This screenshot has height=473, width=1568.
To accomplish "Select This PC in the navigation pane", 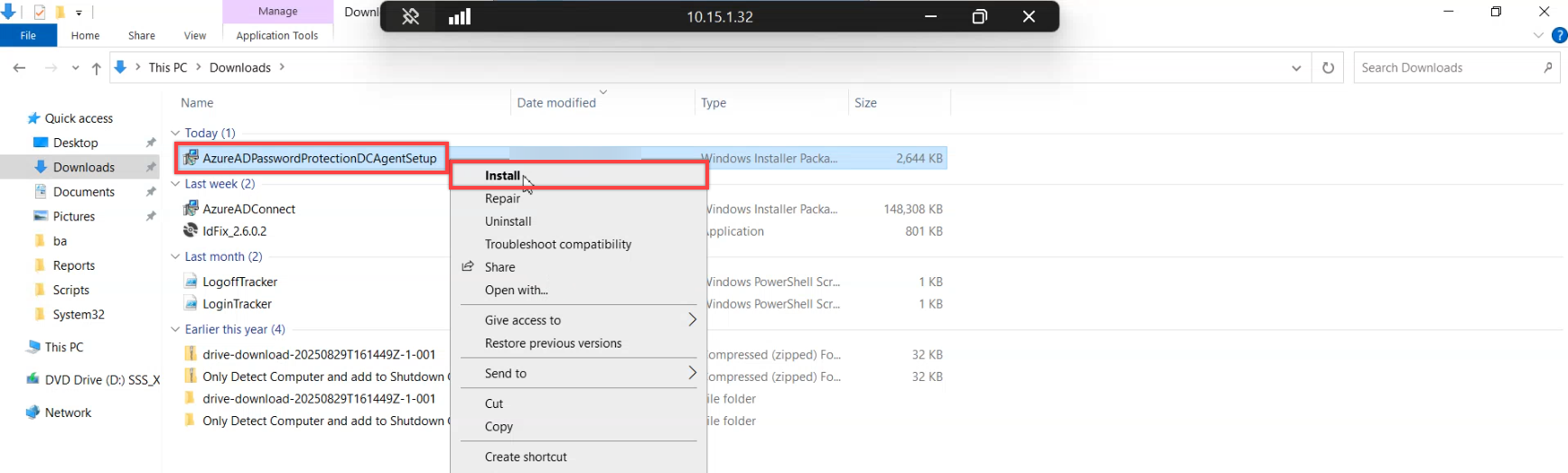I will point(64,348).
